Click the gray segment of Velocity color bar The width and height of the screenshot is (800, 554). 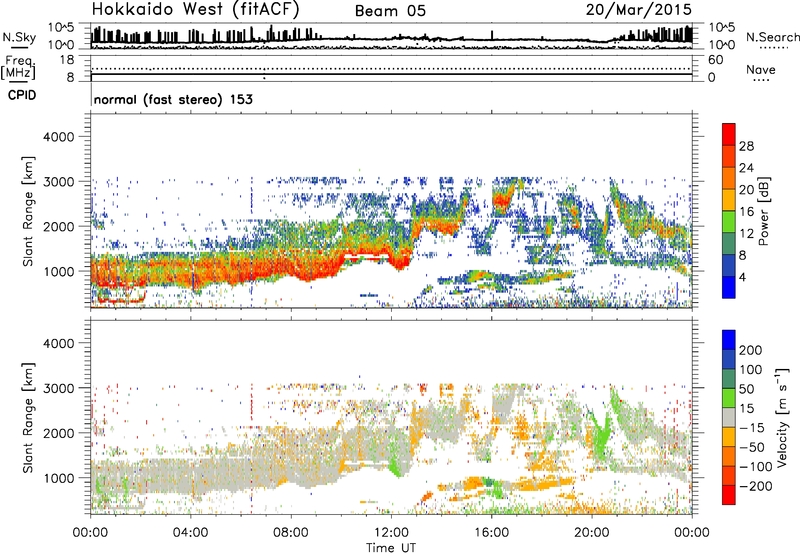tap(729, 418)
